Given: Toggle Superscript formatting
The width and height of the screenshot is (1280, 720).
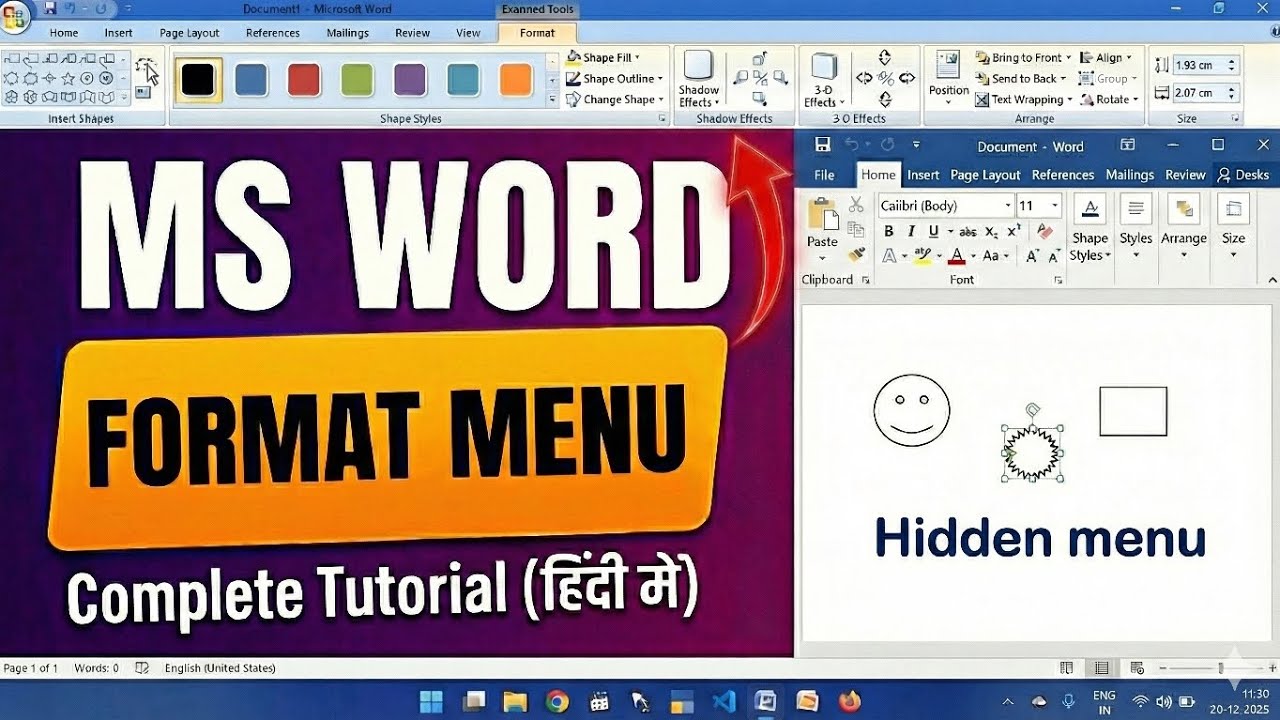Looking at the screenshot, I should 1014,231.
